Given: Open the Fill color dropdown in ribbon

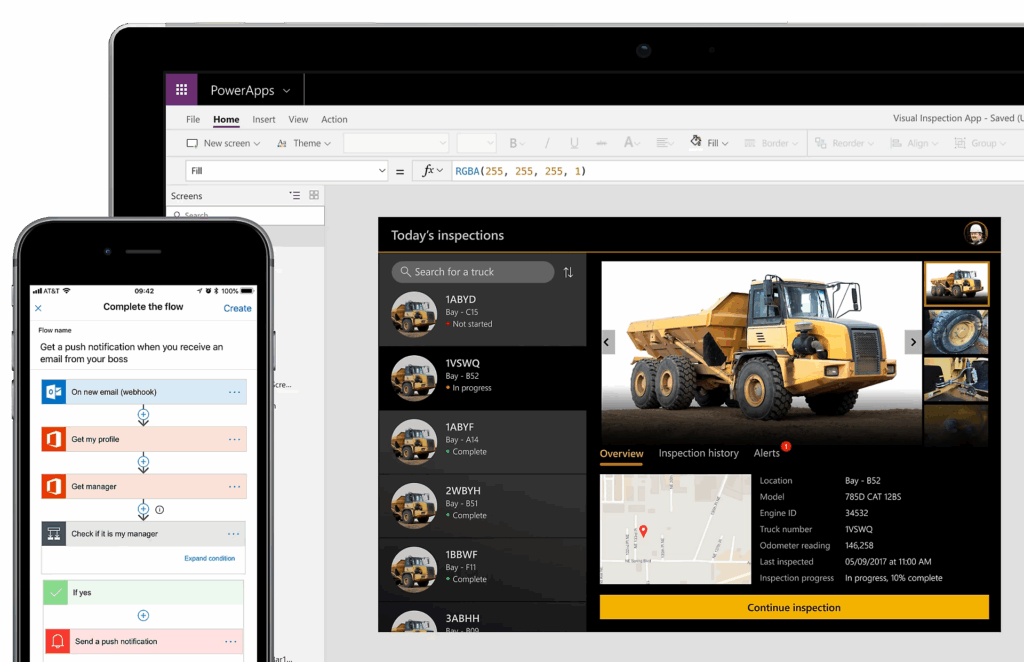Looking at the screenshot, I should click(x=709, y=143).
